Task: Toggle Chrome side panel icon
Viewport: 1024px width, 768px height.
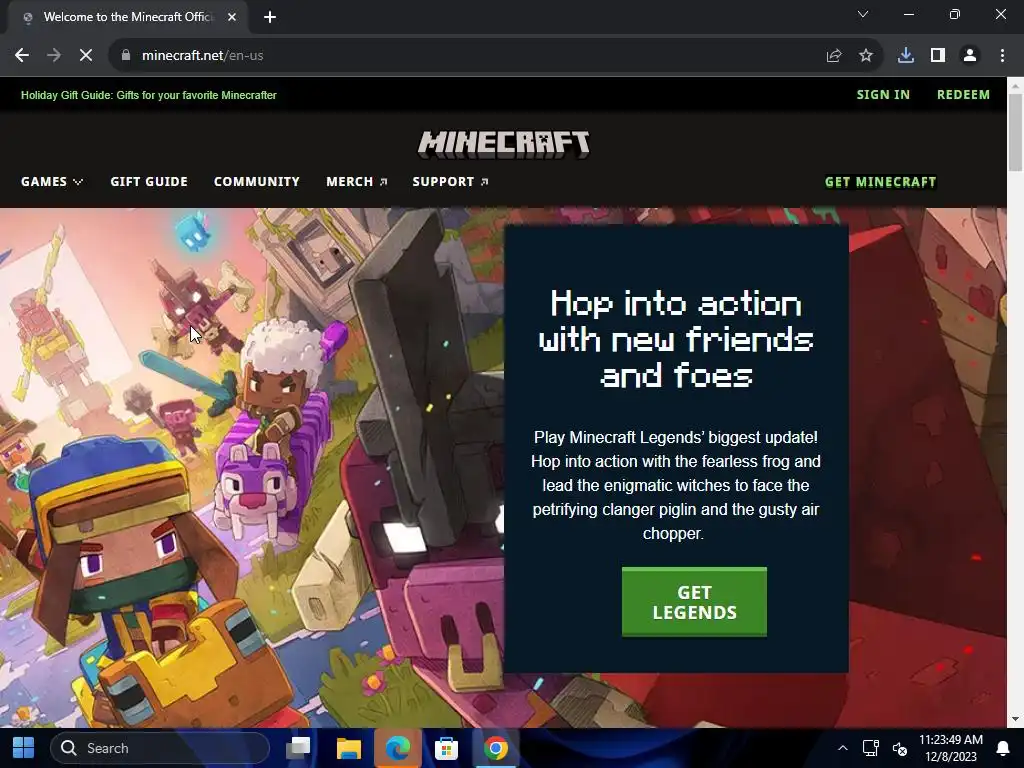Action: click(938, 56)
